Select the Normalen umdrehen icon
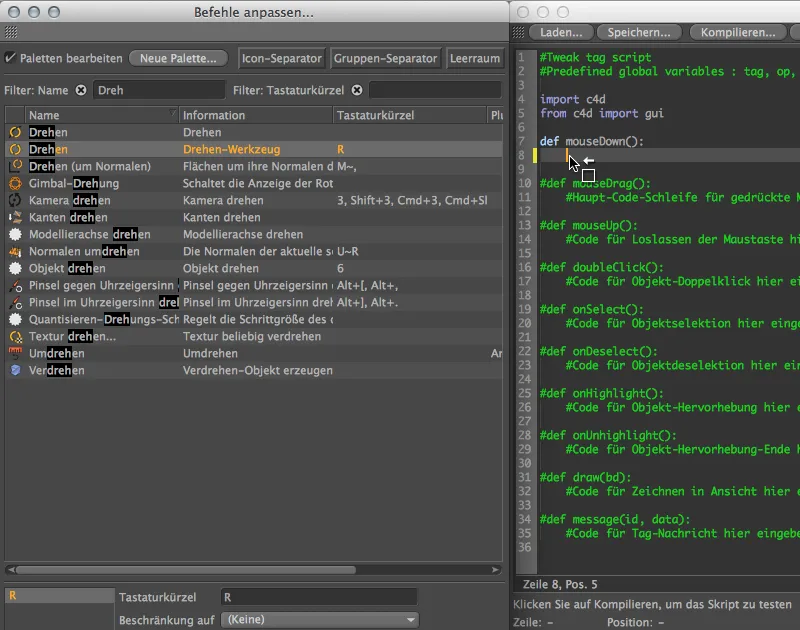Screen dimensions: 800x630 [x=15, y=251]
